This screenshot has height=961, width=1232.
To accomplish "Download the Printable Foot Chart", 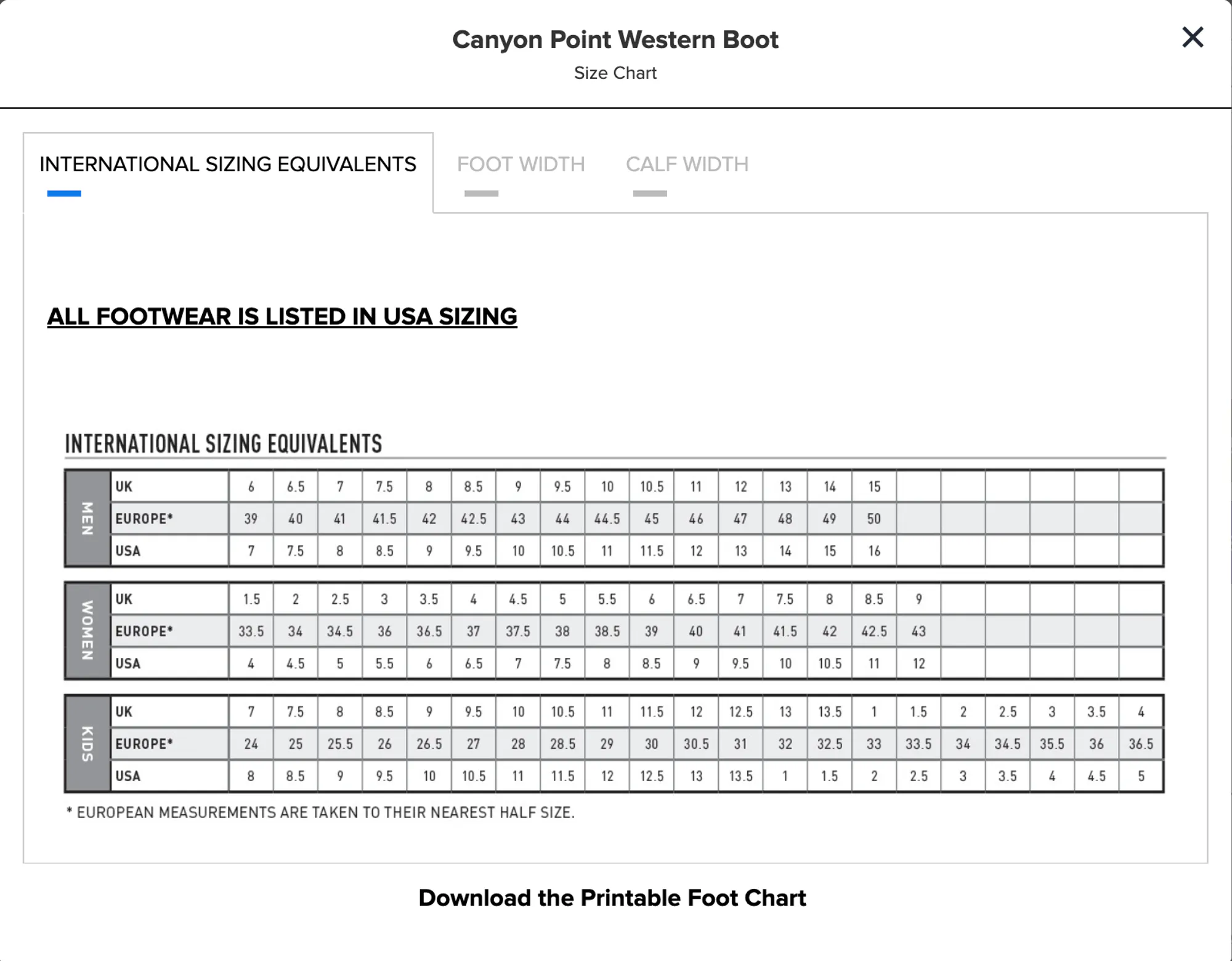I will [x=612, y=898].
